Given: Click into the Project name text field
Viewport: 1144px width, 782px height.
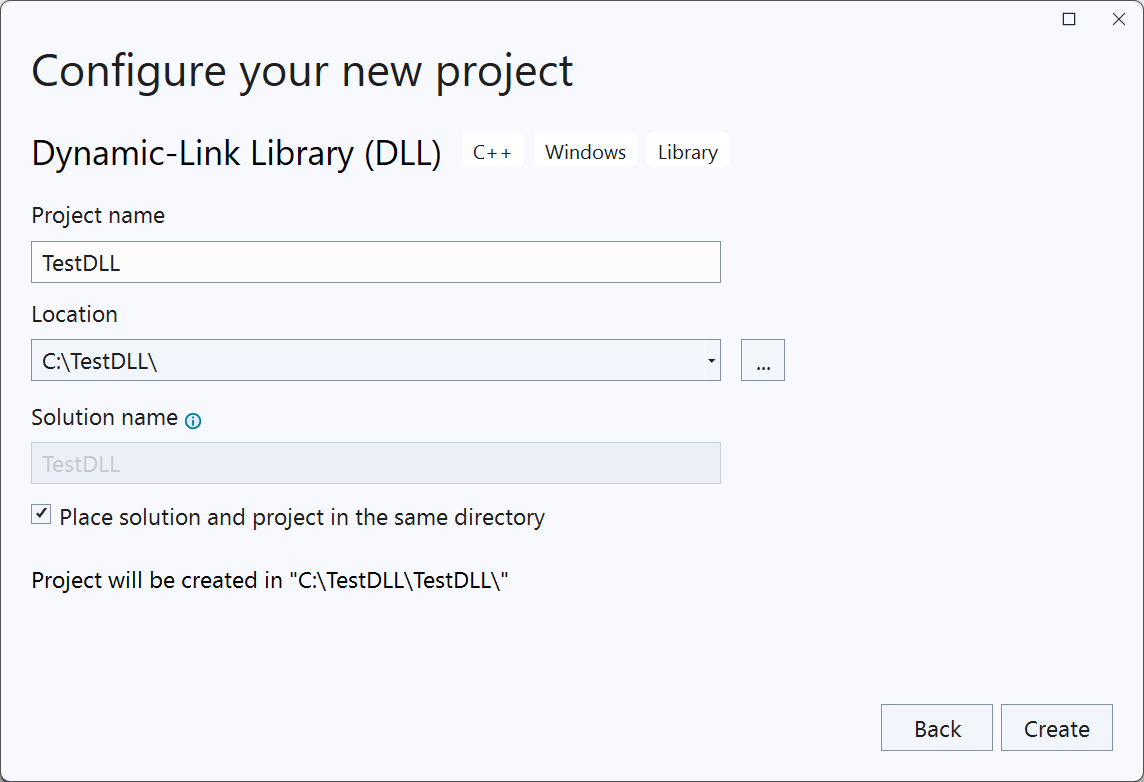Looking at the screenshot, I should click(375, 263).
